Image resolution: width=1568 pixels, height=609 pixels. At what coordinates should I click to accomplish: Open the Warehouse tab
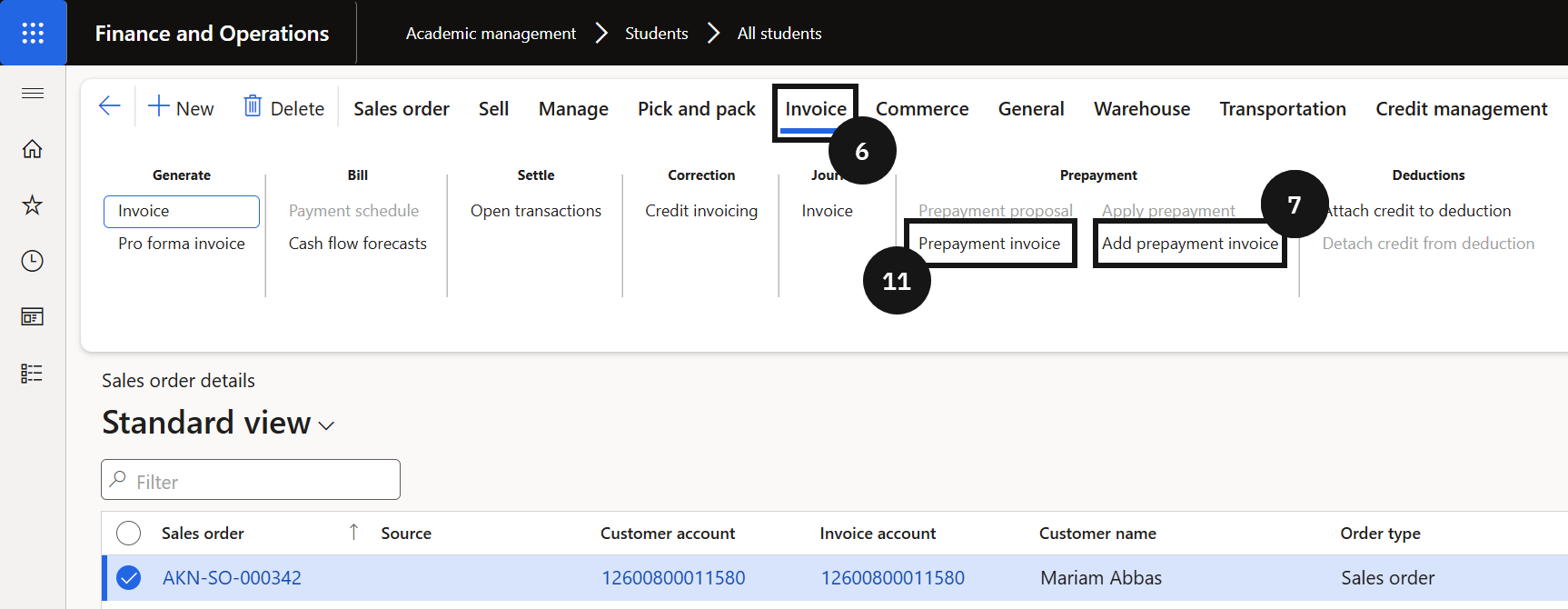pos(1142,109)
